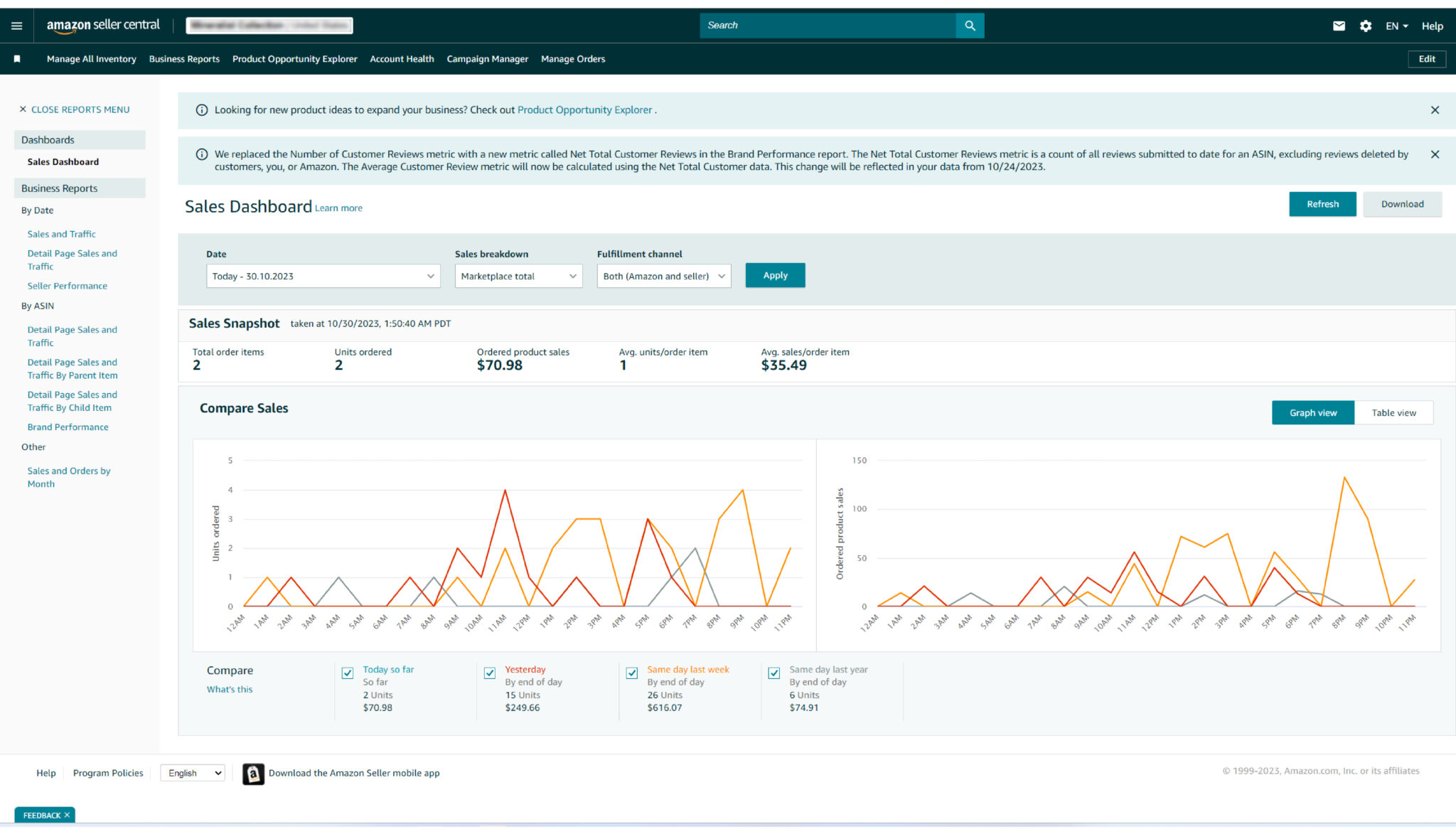Open Detail Page Sales and Traffic By Child Item
The image size is (1456, 839).
click(73, 401)
